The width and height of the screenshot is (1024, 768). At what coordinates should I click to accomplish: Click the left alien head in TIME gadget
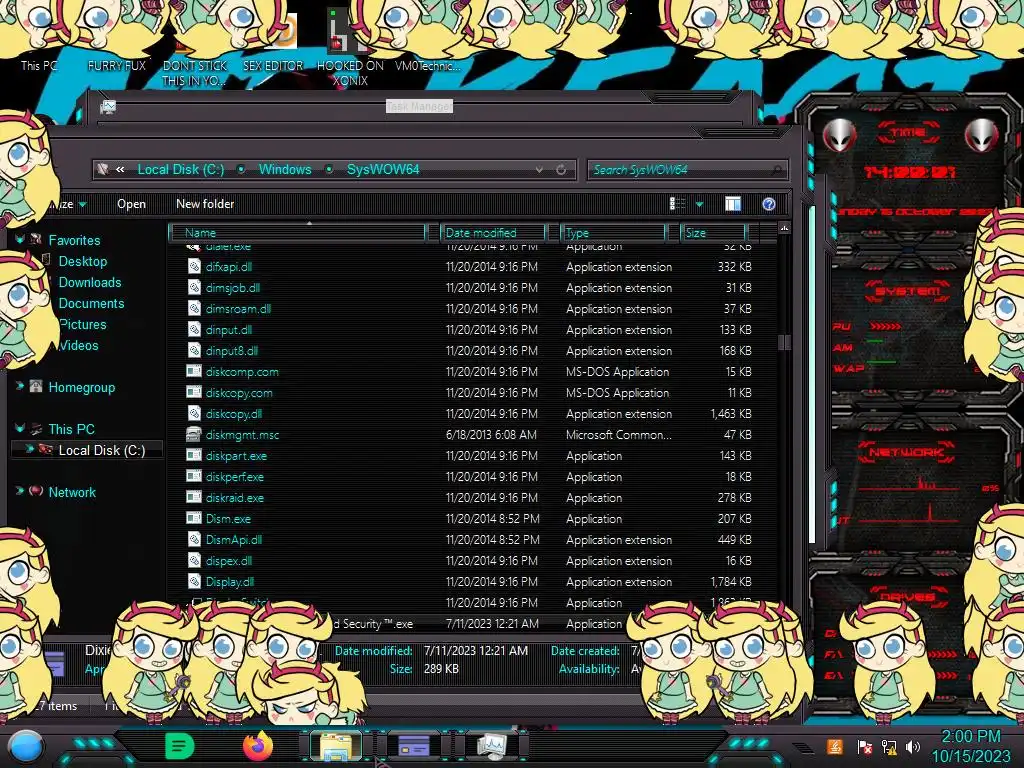(839, 135)
